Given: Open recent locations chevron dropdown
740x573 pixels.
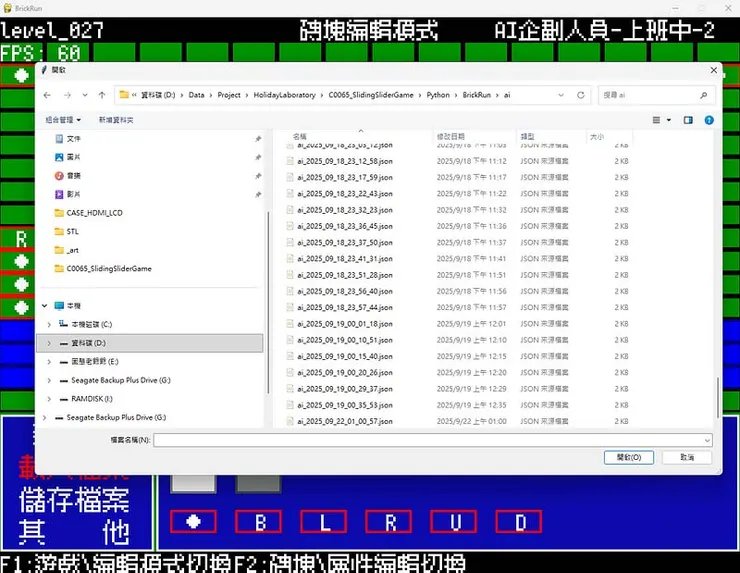Looking at the screenshot, I should coord(85,95).
